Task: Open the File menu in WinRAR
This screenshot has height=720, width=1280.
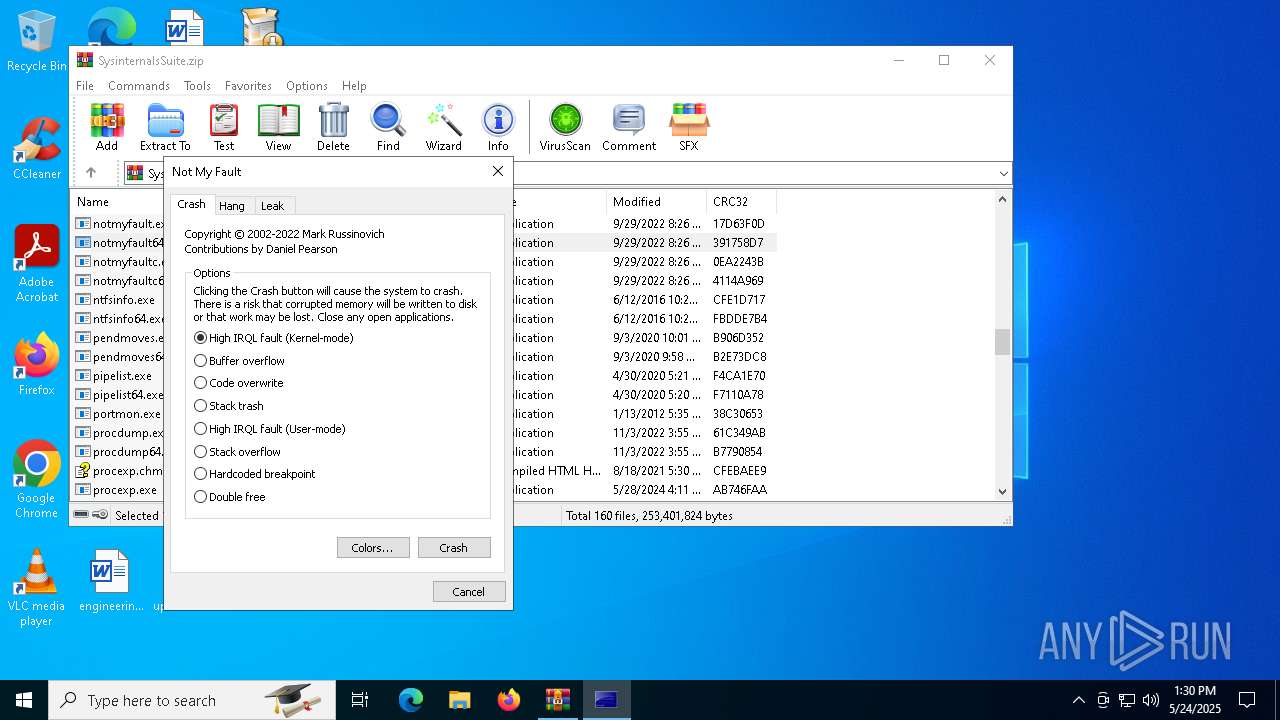Action: [85, 86]
